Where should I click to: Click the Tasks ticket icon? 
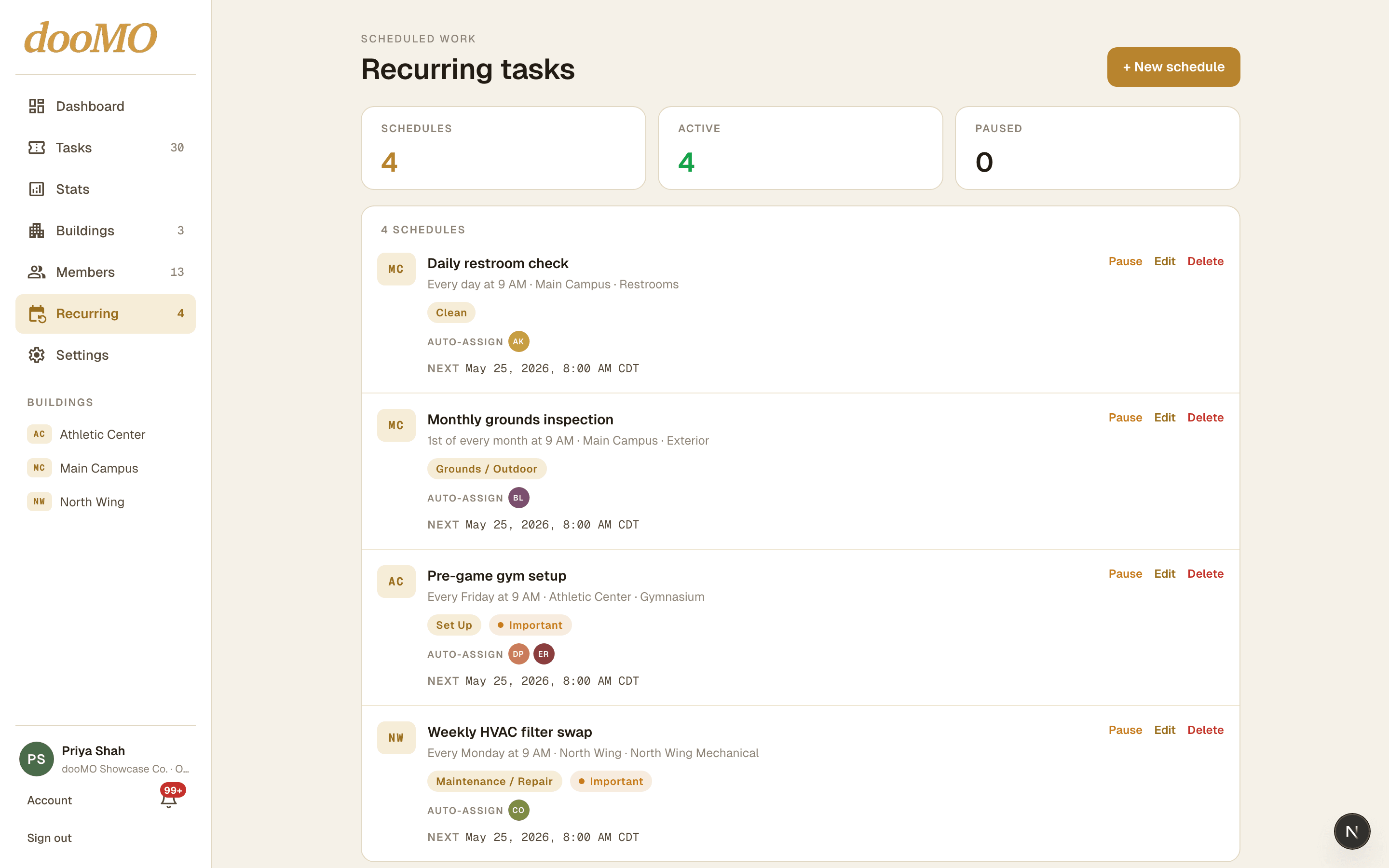coord(37,148)
